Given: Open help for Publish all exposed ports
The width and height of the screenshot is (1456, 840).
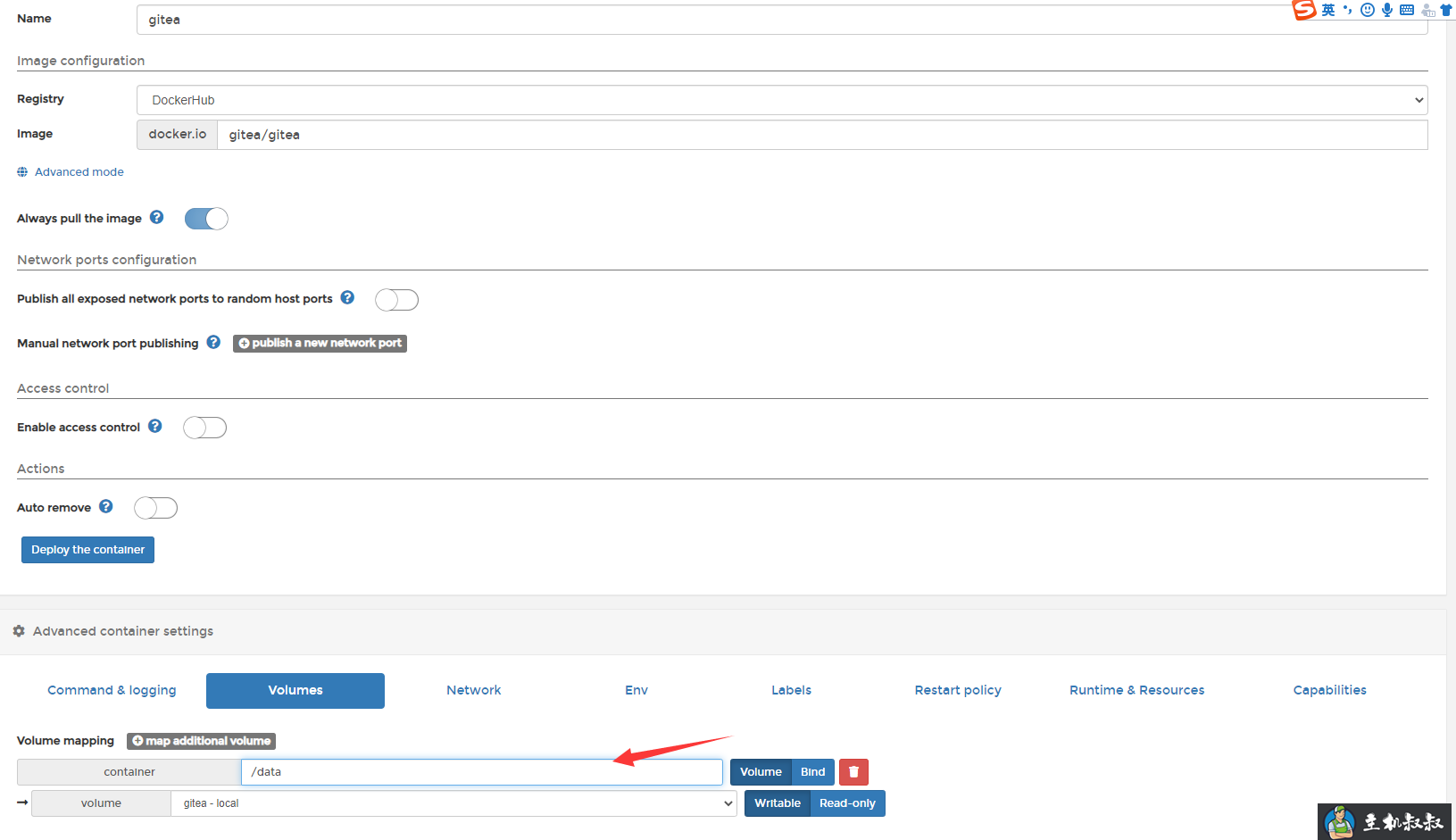Looking at the screenshot, I should pos(347,297).
